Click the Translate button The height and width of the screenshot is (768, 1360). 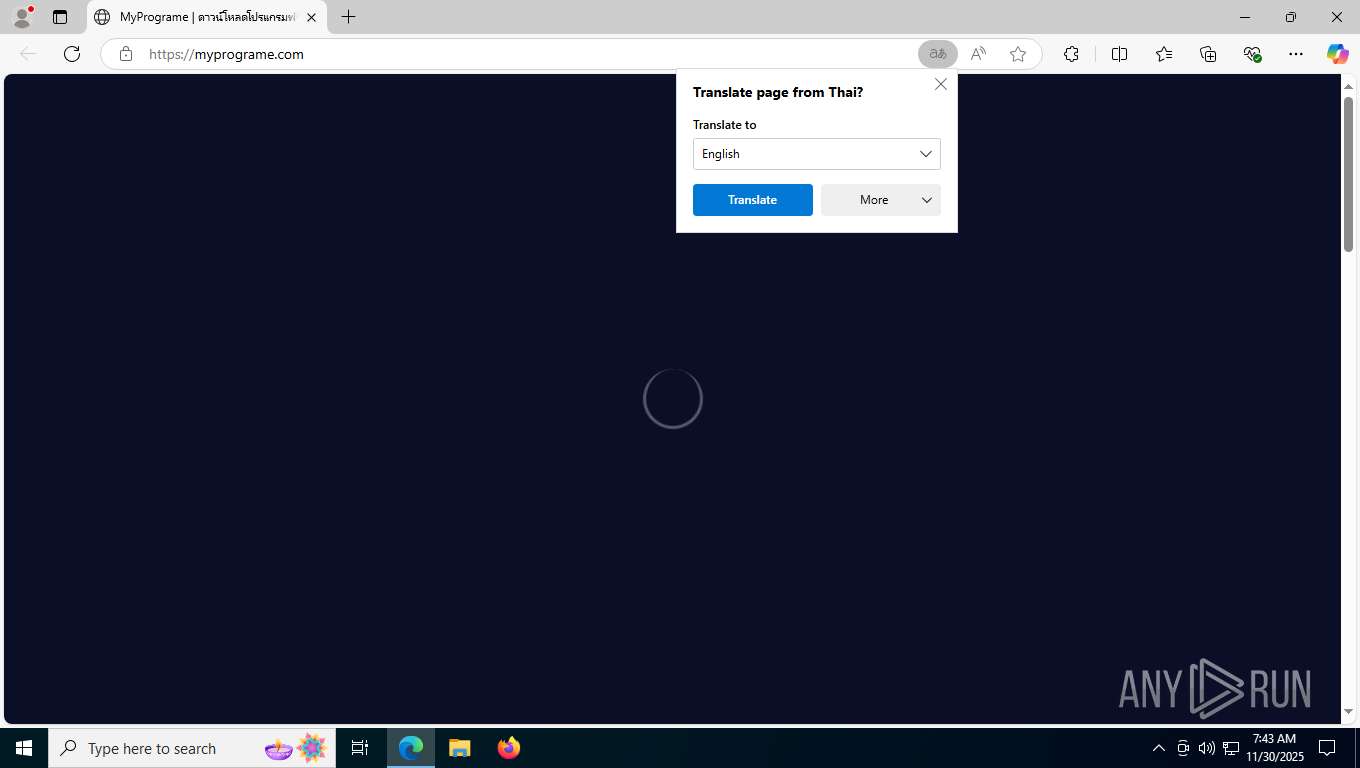[753, 200]
